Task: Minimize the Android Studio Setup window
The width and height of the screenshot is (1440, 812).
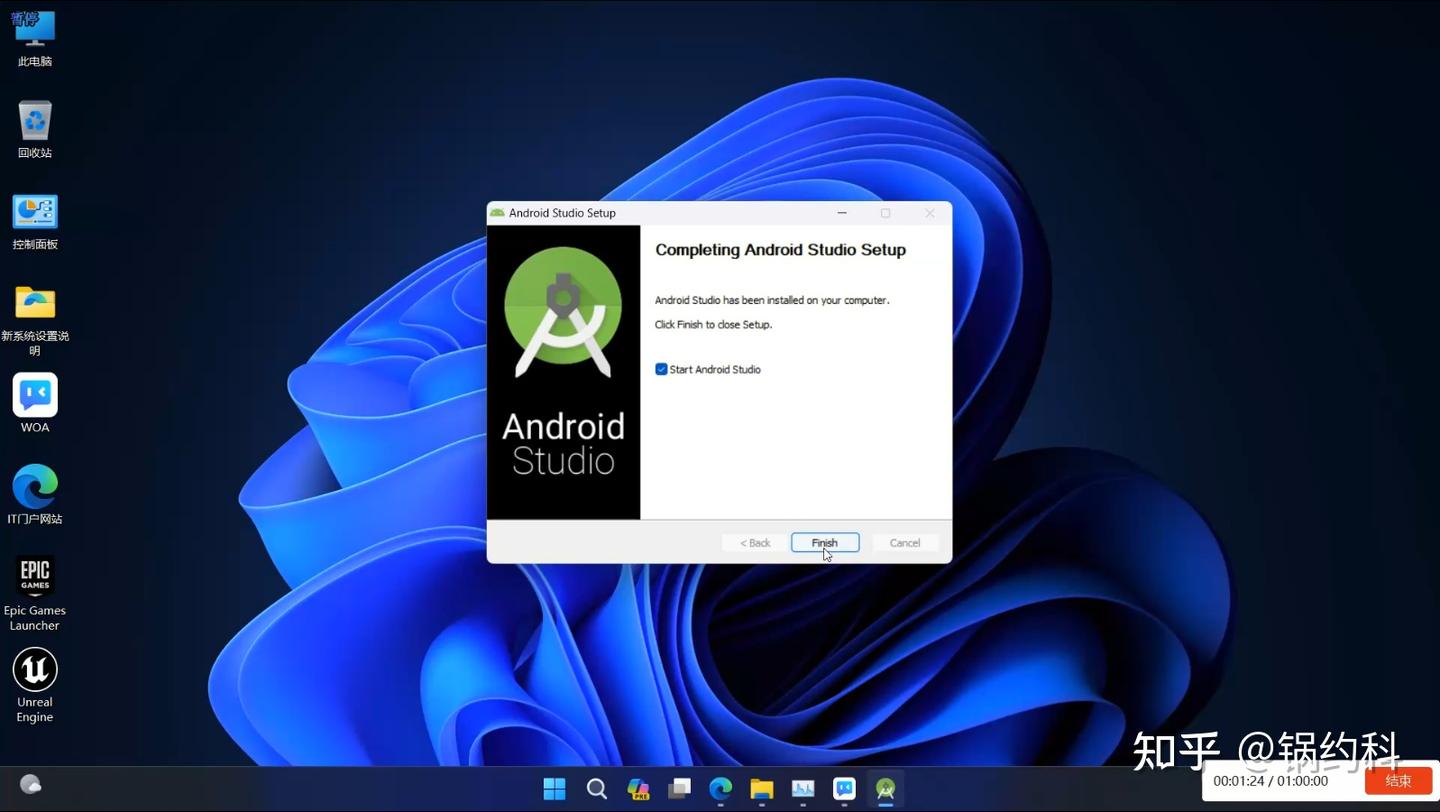Action: tap(842, 213)
